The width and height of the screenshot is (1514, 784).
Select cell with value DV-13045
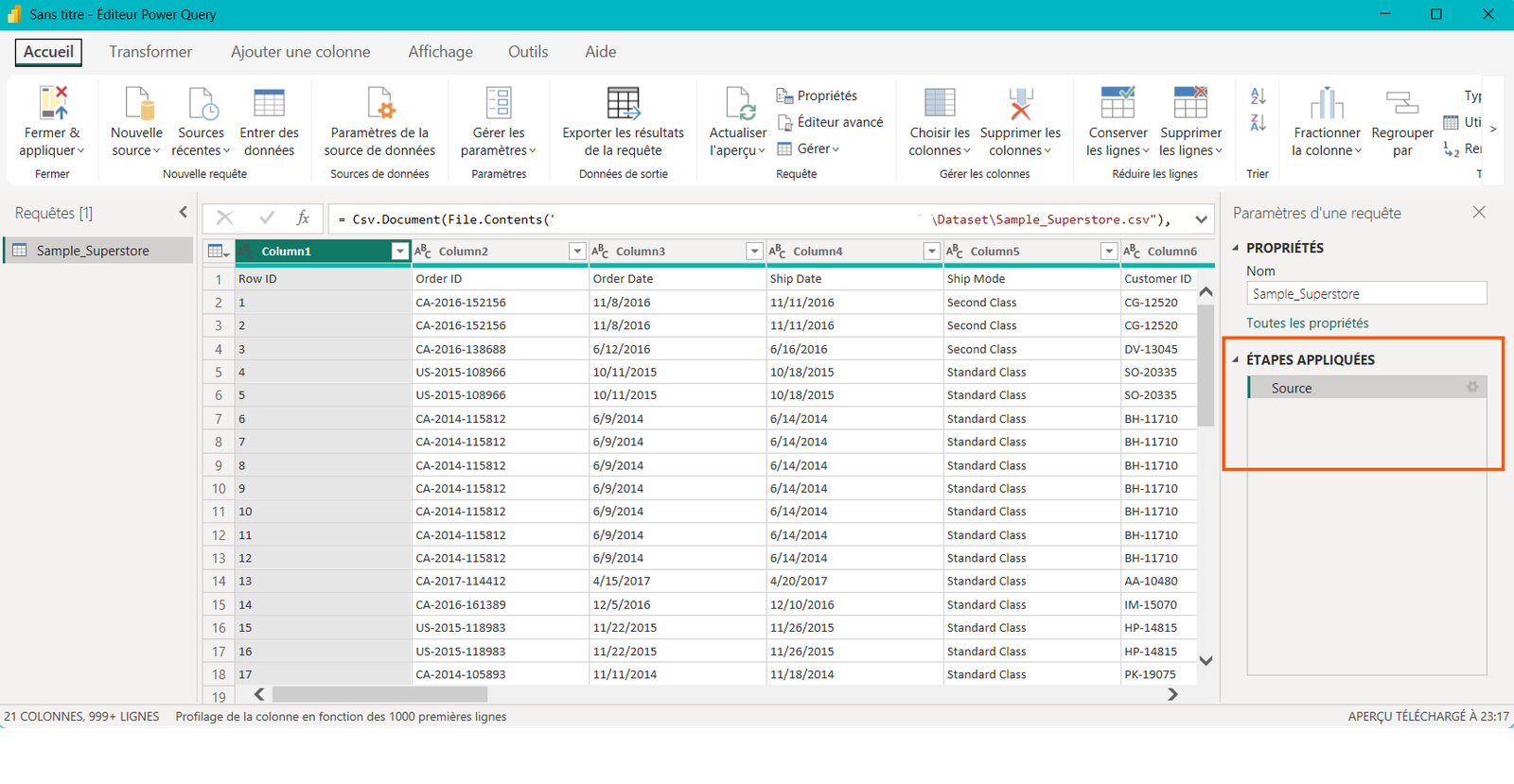point(1159,349)
